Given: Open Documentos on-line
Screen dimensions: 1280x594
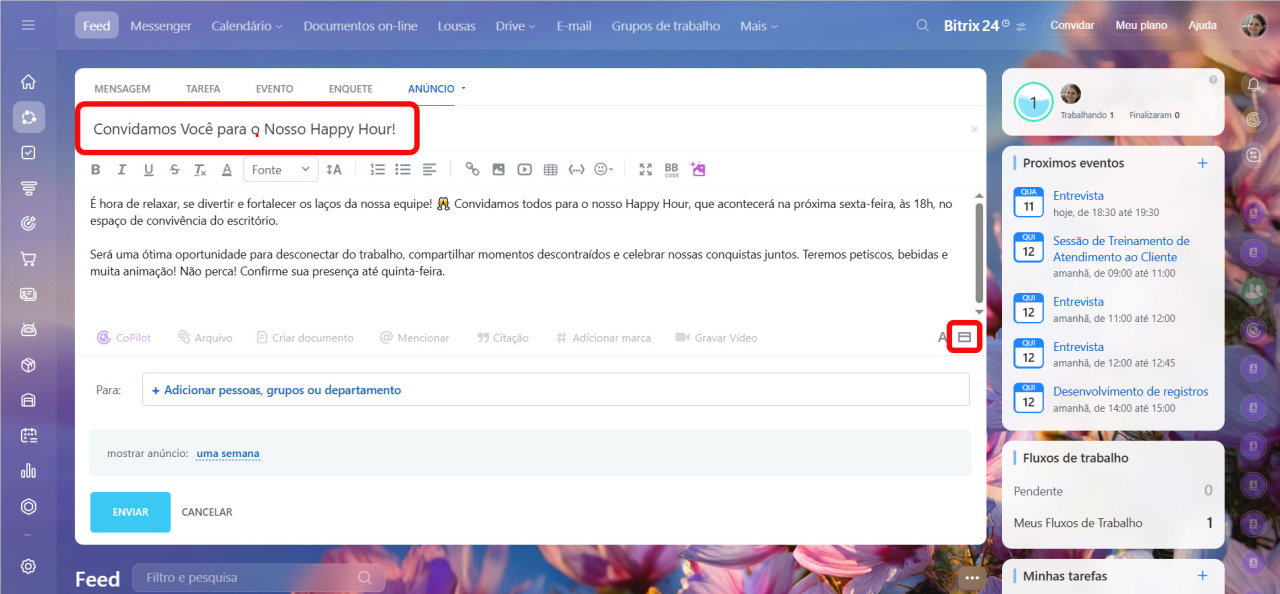Looking at the screenshot, I should pyautogui.click(x=360, y=26).
